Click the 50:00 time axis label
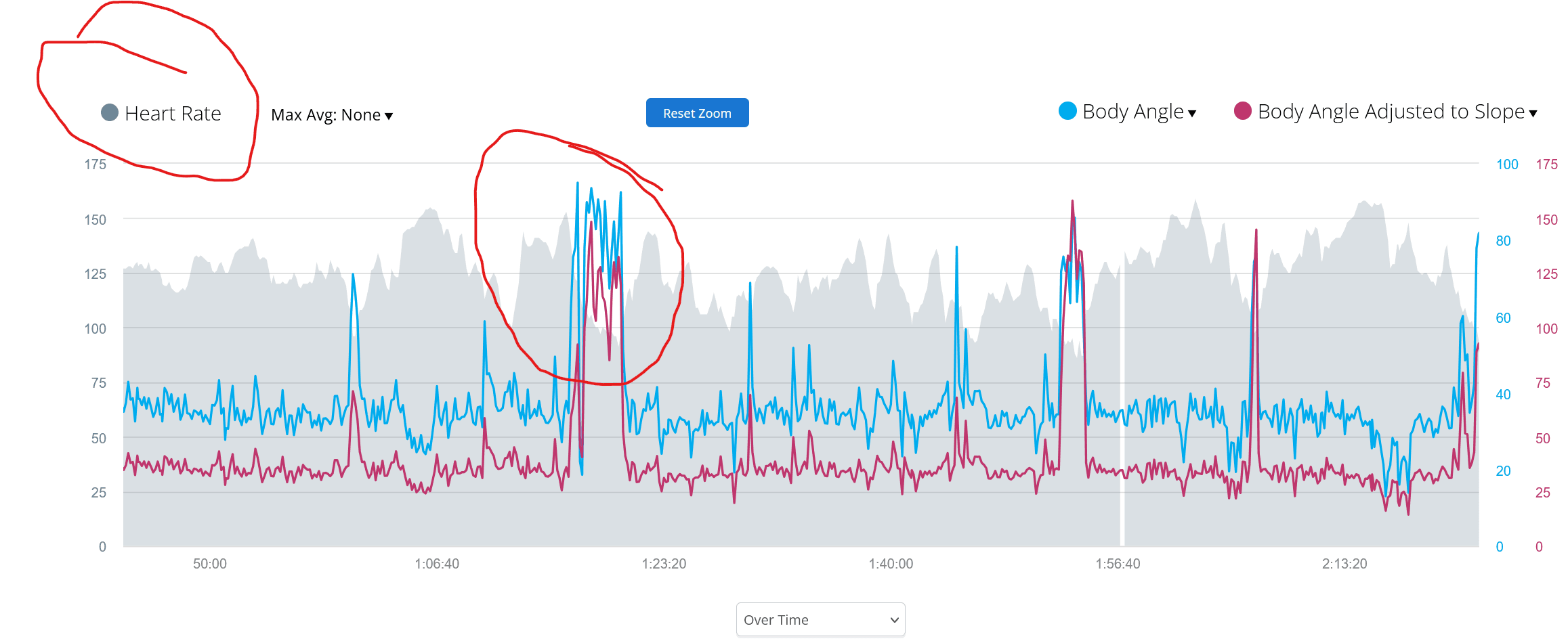This screenshot has height=643, width=1568. click(x=210, y=564)
